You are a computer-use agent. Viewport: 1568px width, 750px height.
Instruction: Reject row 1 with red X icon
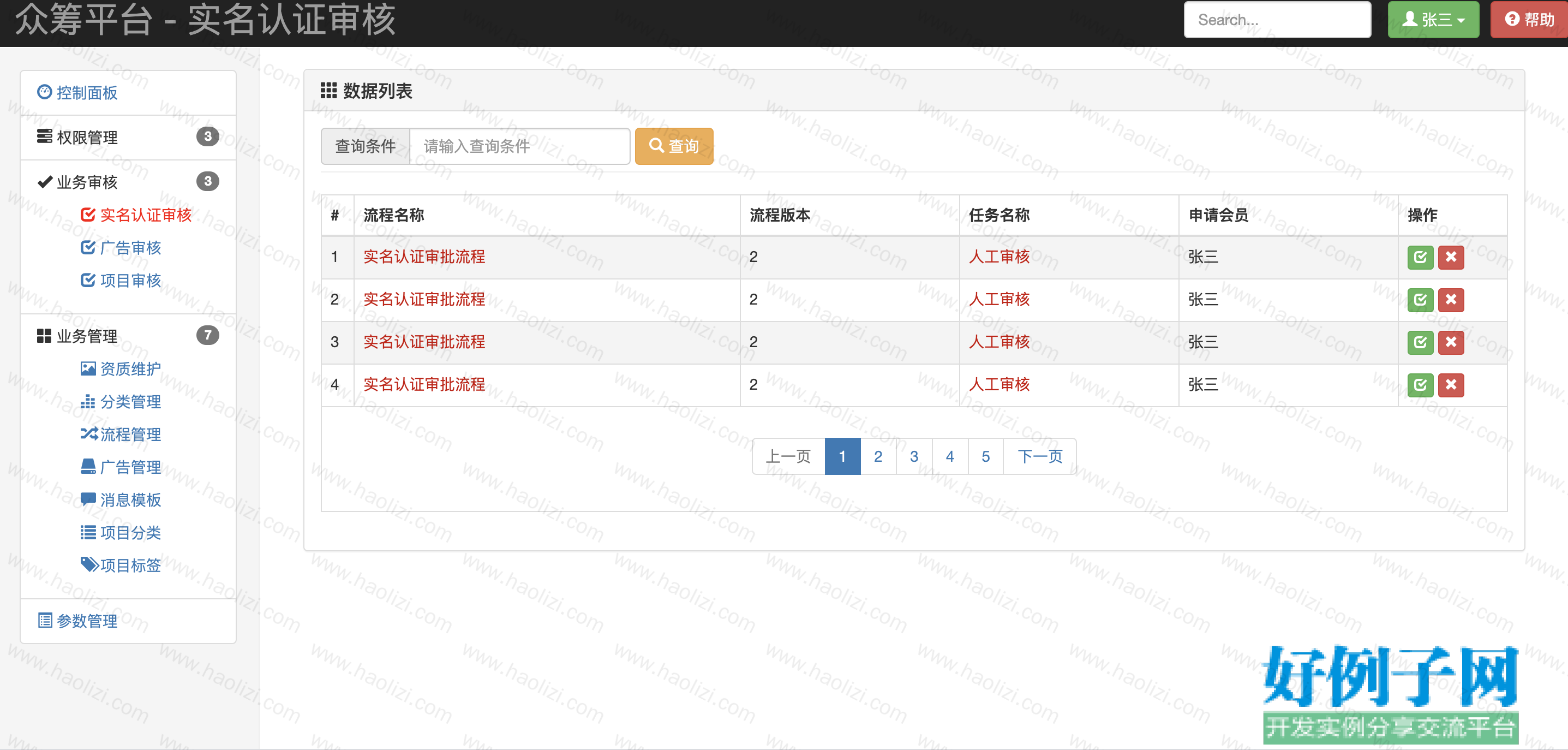click(x=1451, y=257)
